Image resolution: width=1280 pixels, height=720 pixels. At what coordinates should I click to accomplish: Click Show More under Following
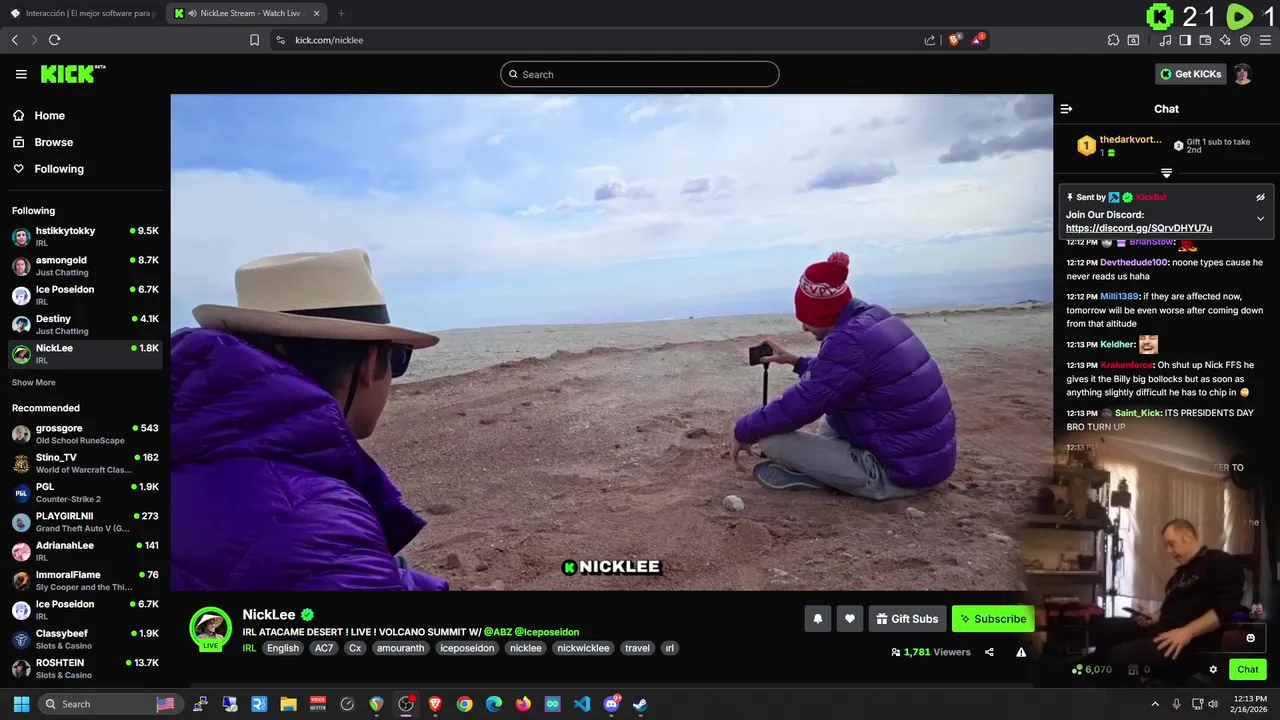(x=34, y=383)
